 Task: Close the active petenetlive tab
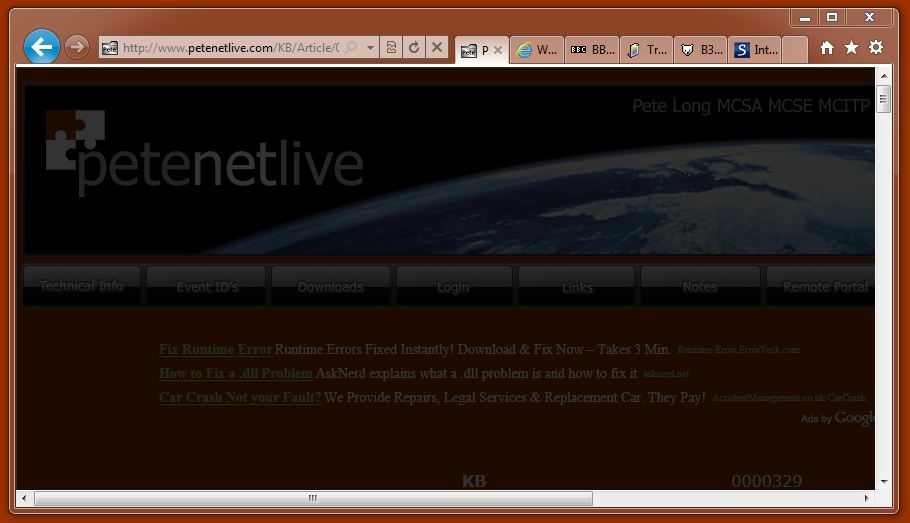[497, 50]
